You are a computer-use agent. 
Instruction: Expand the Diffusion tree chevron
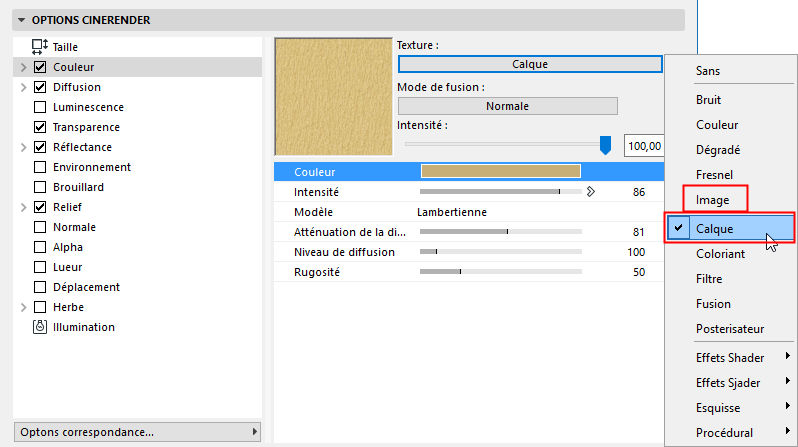(23, 87)
